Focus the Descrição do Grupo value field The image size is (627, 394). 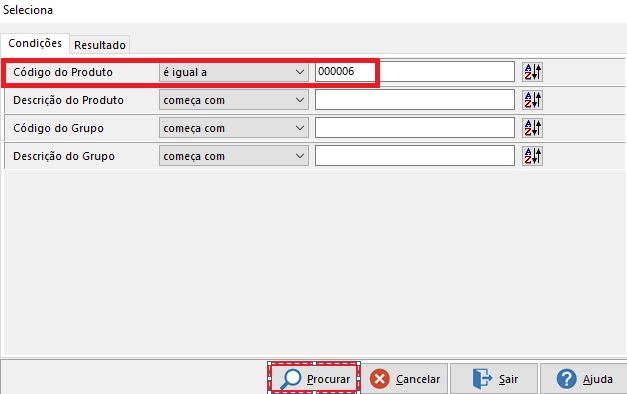pos(415,156)
